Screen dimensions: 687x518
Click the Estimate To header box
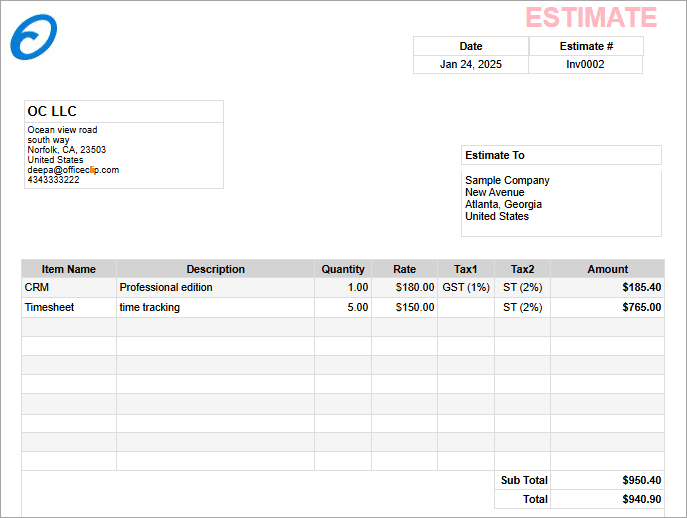560,155
